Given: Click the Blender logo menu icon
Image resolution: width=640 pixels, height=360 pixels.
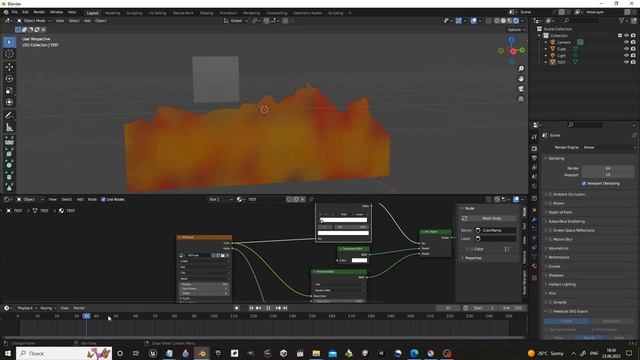Looking at the screenshot, I should point(6,13).
